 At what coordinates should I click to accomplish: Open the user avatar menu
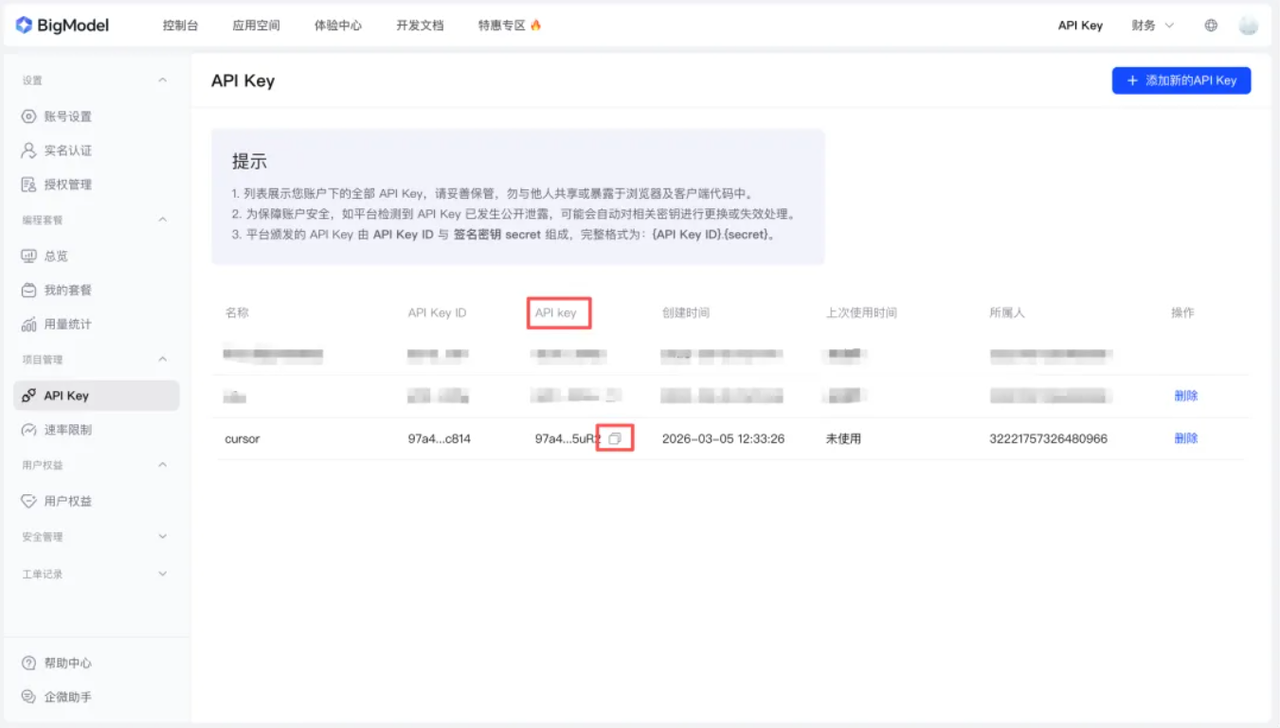point(1248,25)
